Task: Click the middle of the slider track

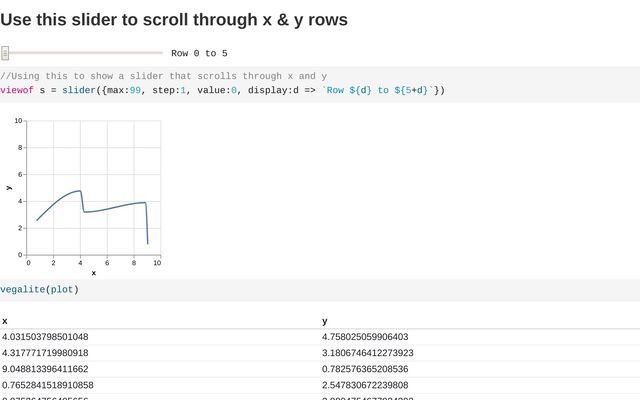Action: (82, 53)
